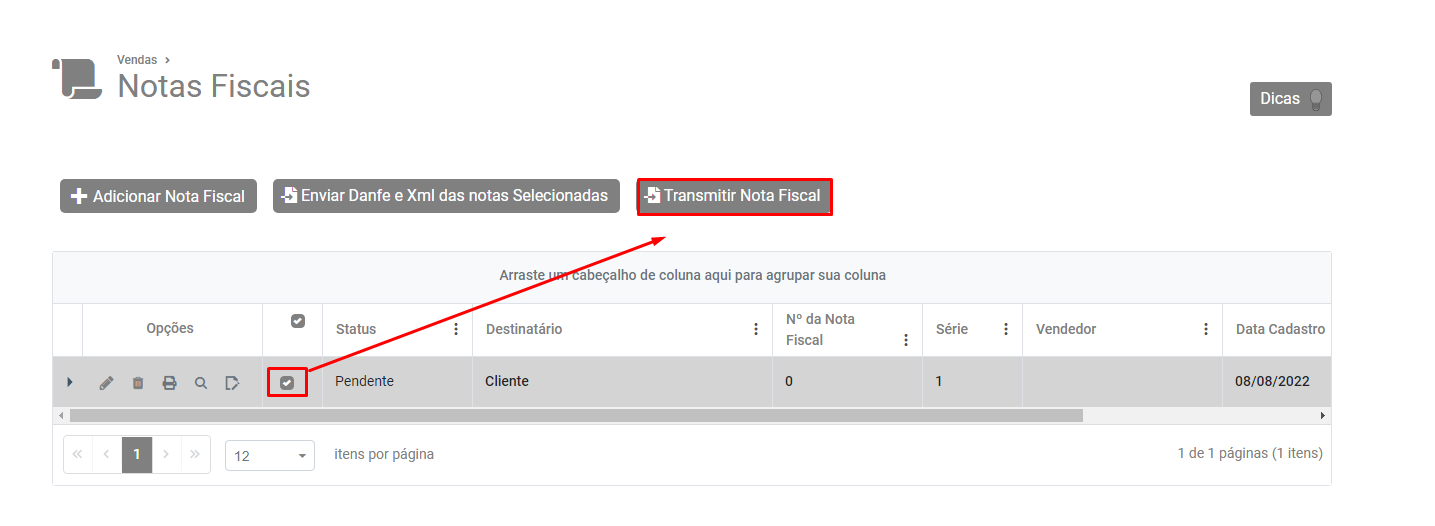Viewport: 1435px width, 526px height.
Task: Click Transmitir Nota Fiscal button
Action: (x=735, y=196)
